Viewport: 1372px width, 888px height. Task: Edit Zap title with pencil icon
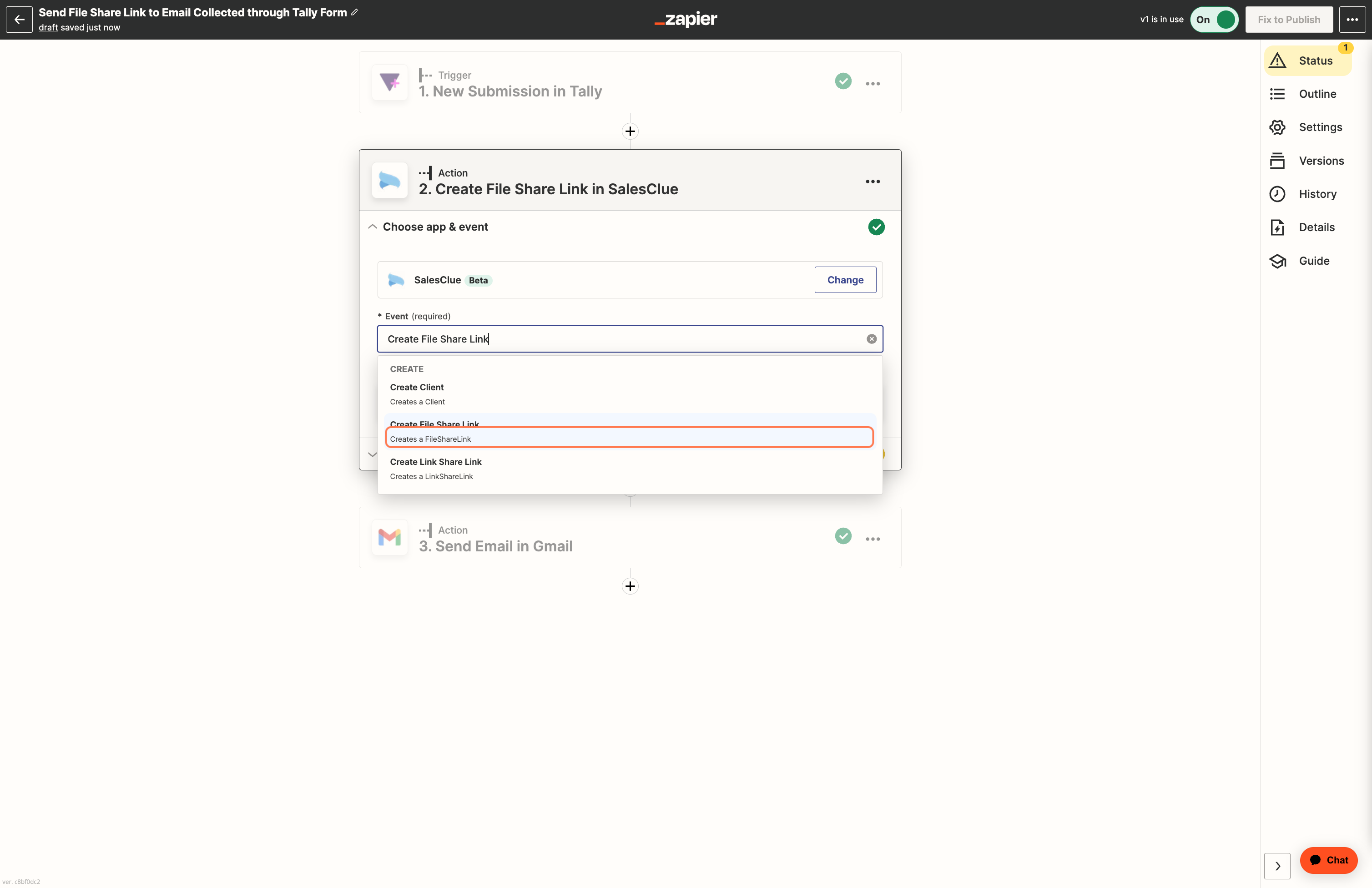coord(354,12)
